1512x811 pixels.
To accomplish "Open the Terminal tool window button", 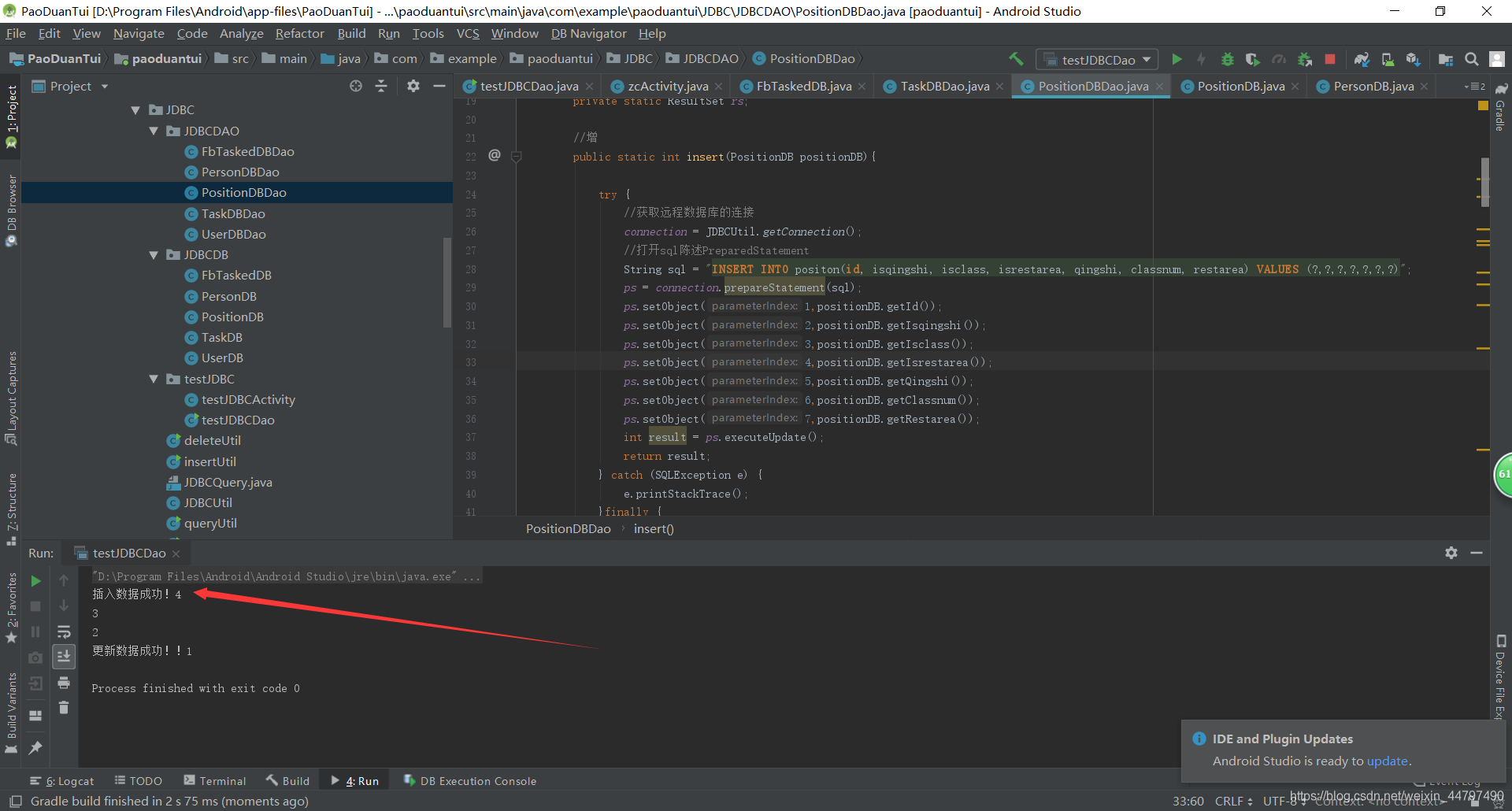I will click(x=215, y=781).
